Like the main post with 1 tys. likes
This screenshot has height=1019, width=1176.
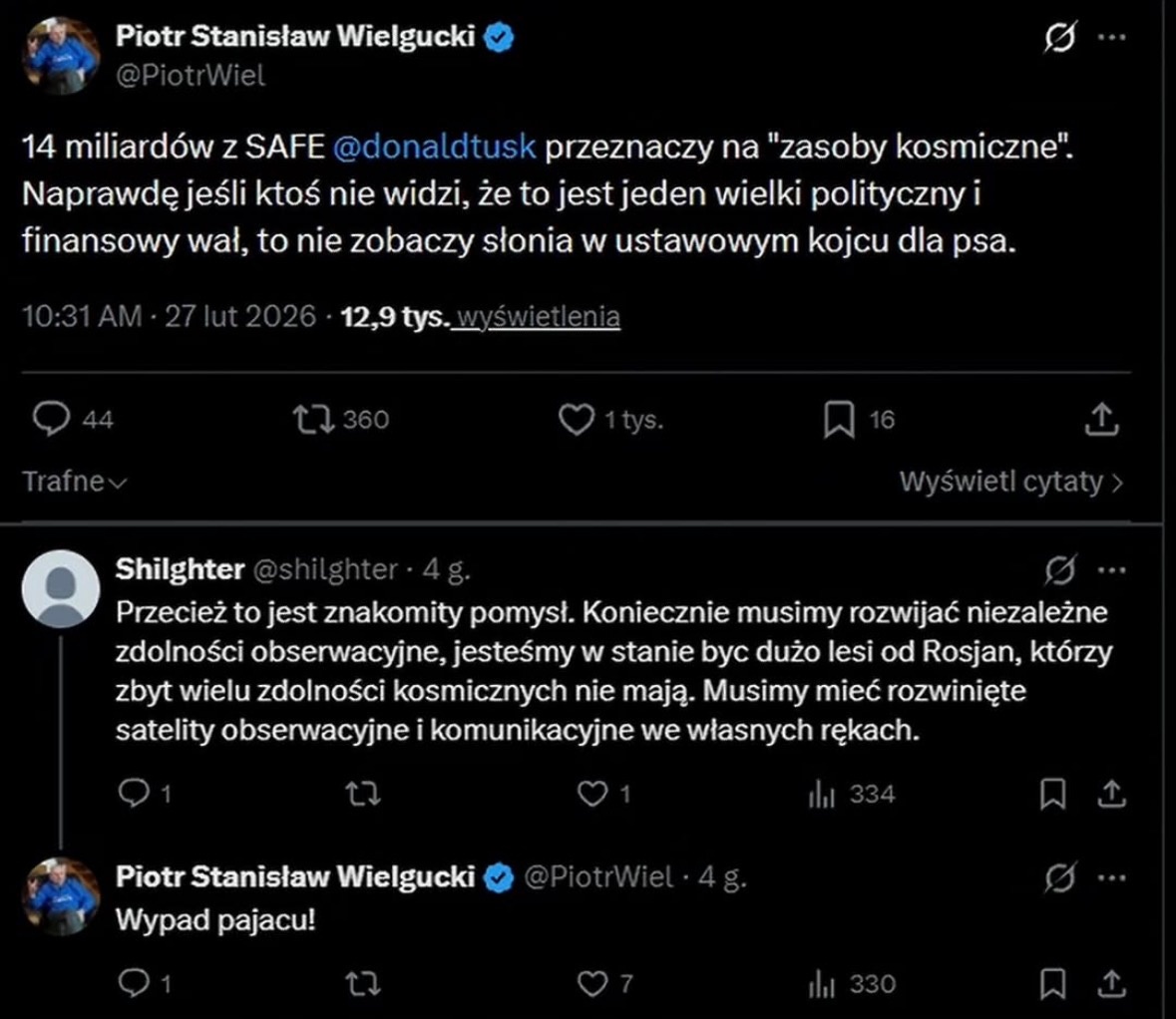pyautogui.click(x=576, y=420)
